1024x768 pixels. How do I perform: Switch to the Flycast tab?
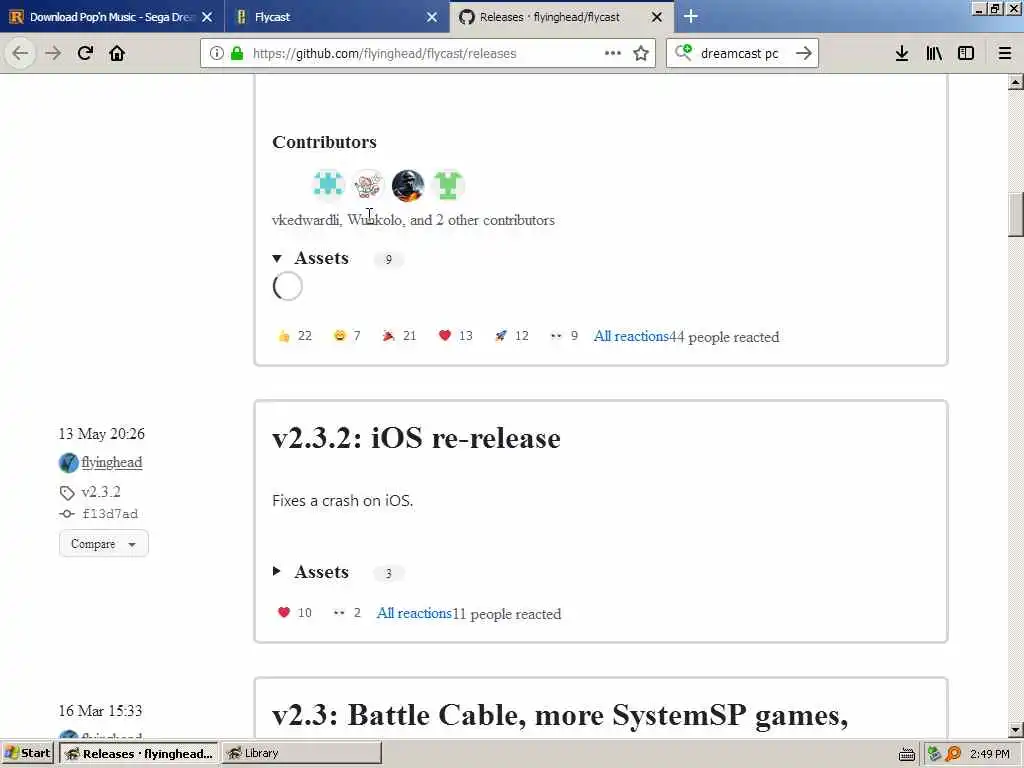pyautogui.click(x=336, y=17)
